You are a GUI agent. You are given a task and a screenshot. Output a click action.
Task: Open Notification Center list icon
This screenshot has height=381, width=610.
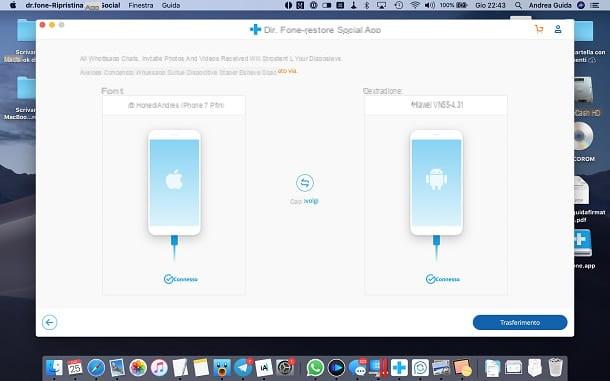(x=595, y=5)
